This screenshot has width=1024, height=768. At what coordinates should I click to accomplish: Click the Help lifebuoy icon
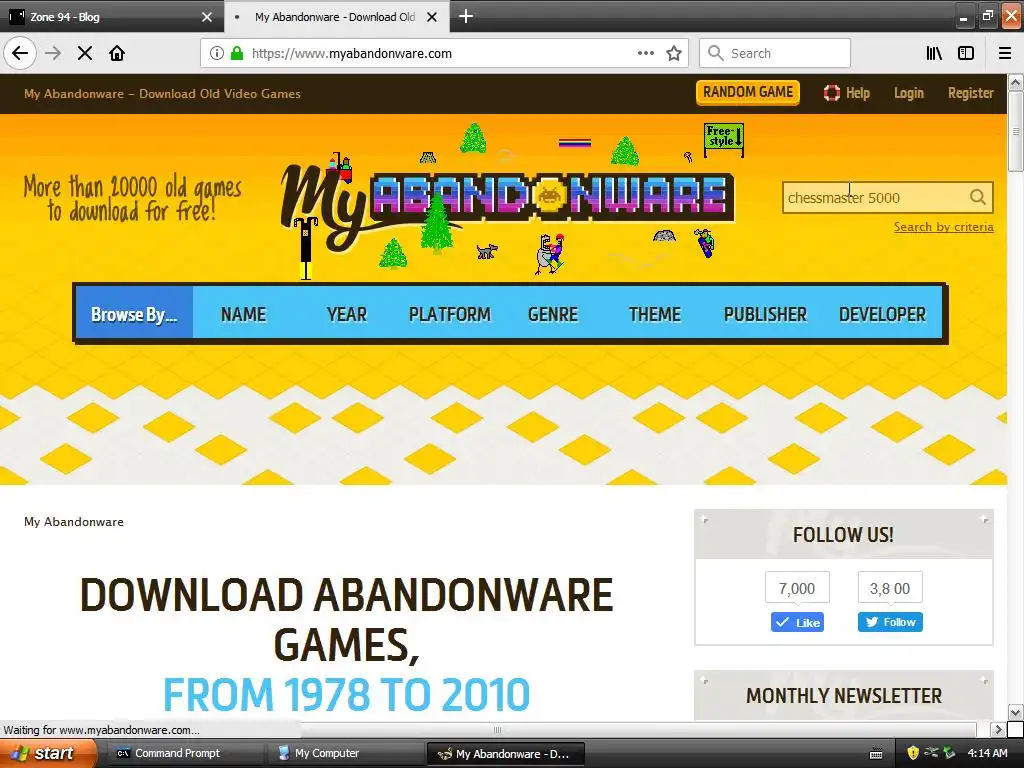[x=831, y=93]
